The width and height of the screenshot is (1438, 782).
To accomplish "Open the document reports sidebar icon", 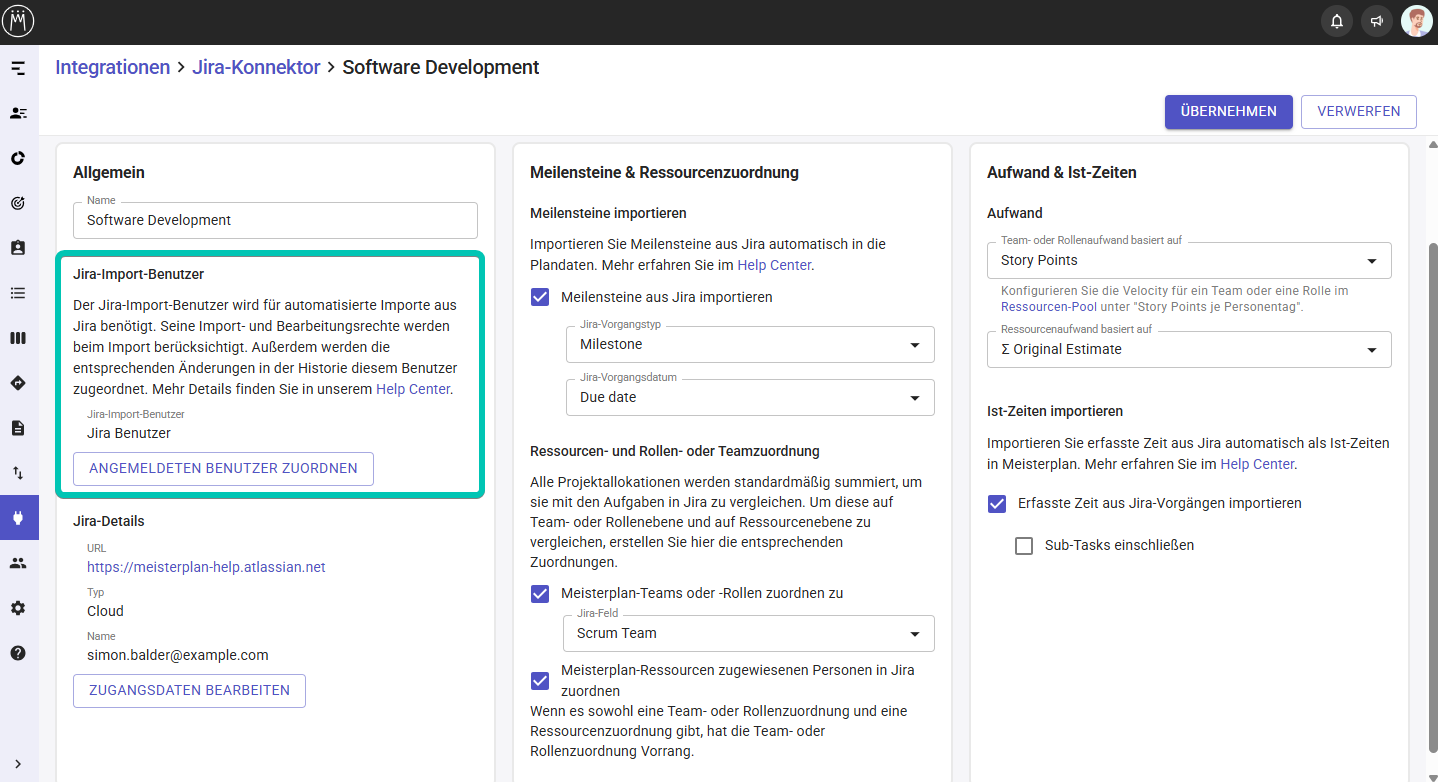I will click(18, 428).
